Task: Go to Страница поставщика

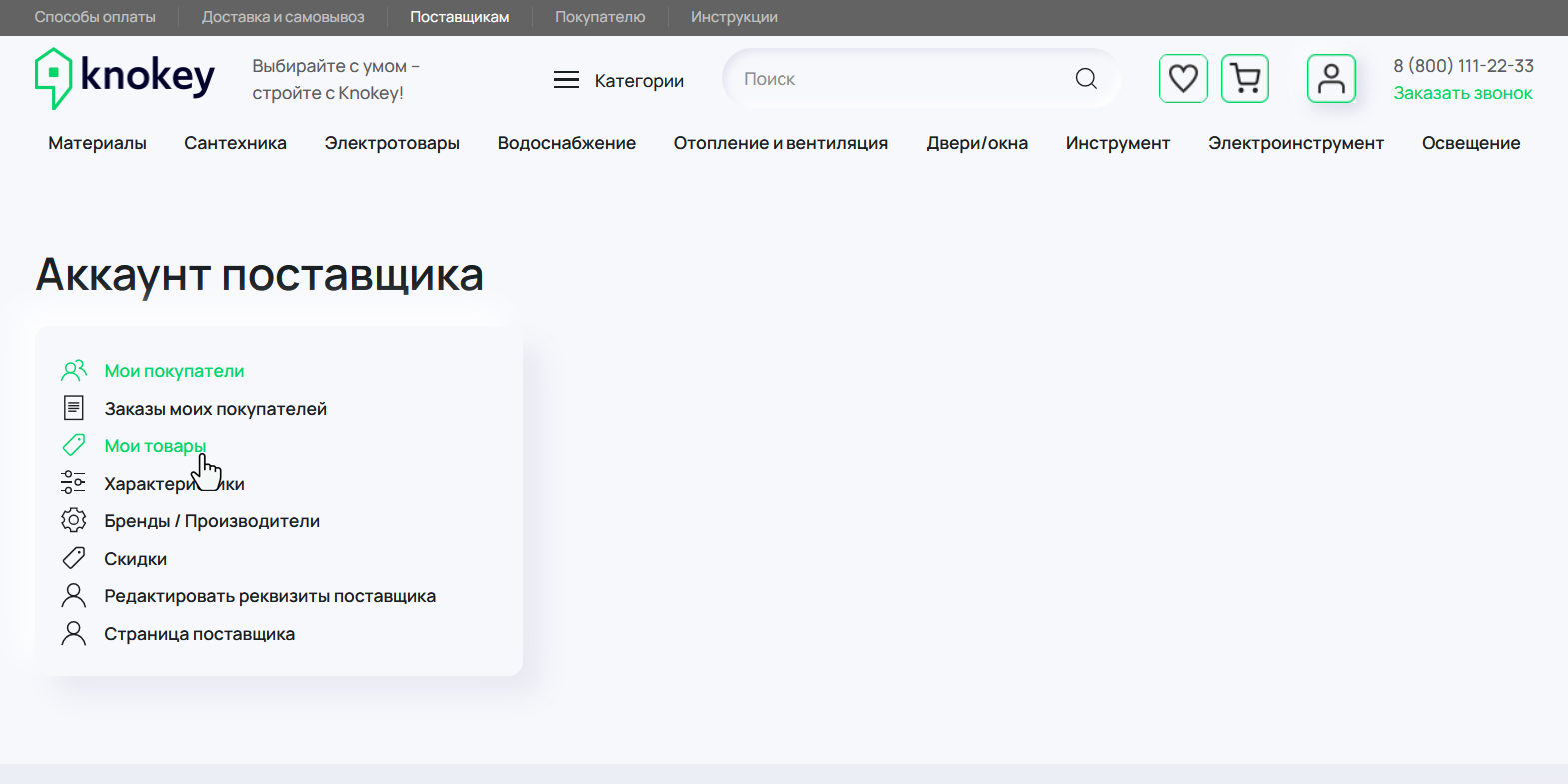Action: click(199, 634)
